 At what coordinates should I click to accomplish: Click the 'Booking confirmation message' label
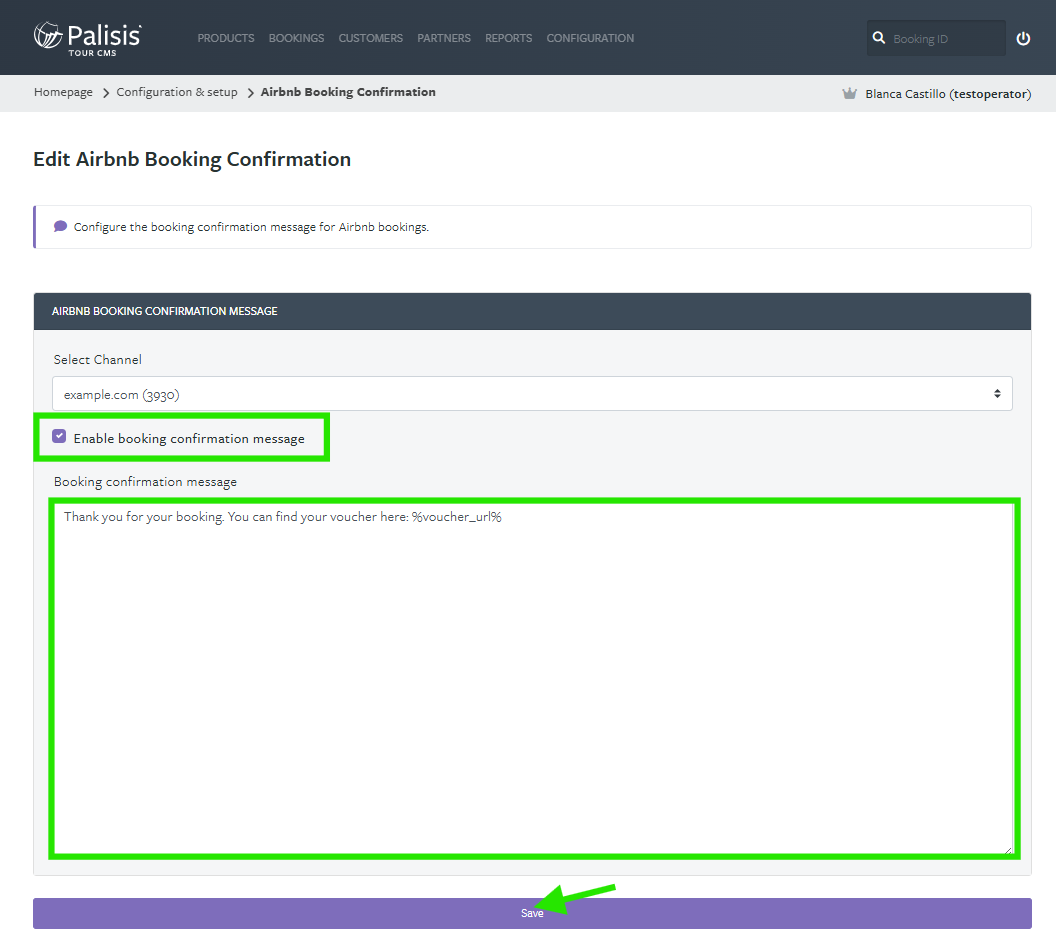point(145,481)
